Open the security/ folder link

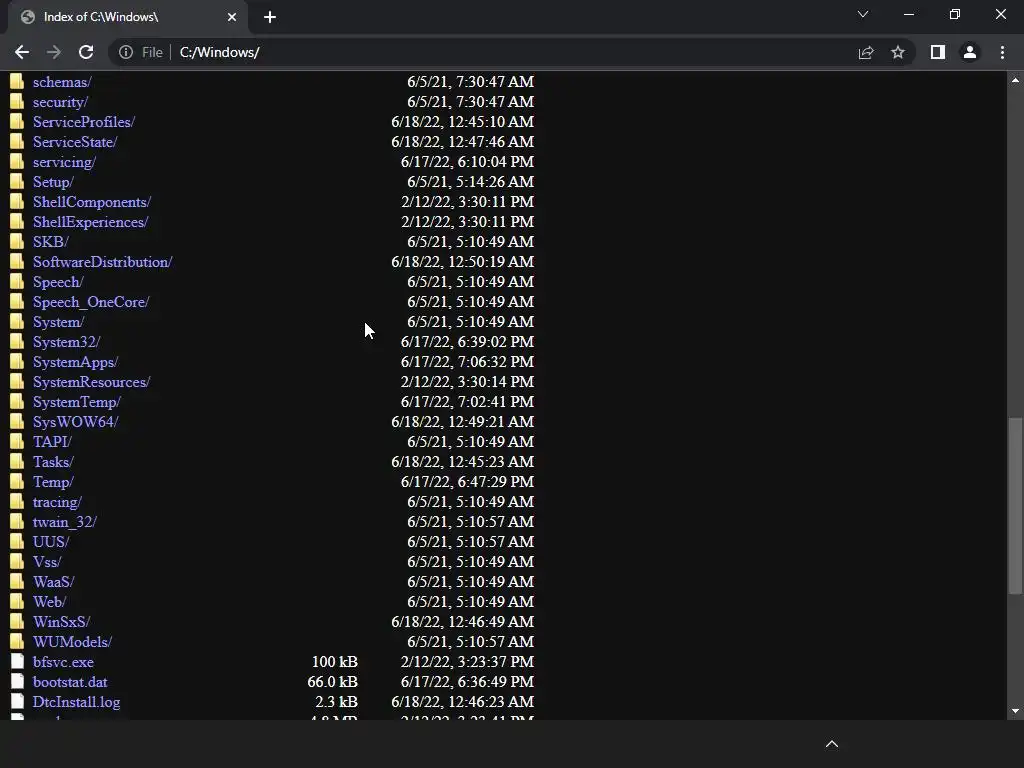[61, 102]
